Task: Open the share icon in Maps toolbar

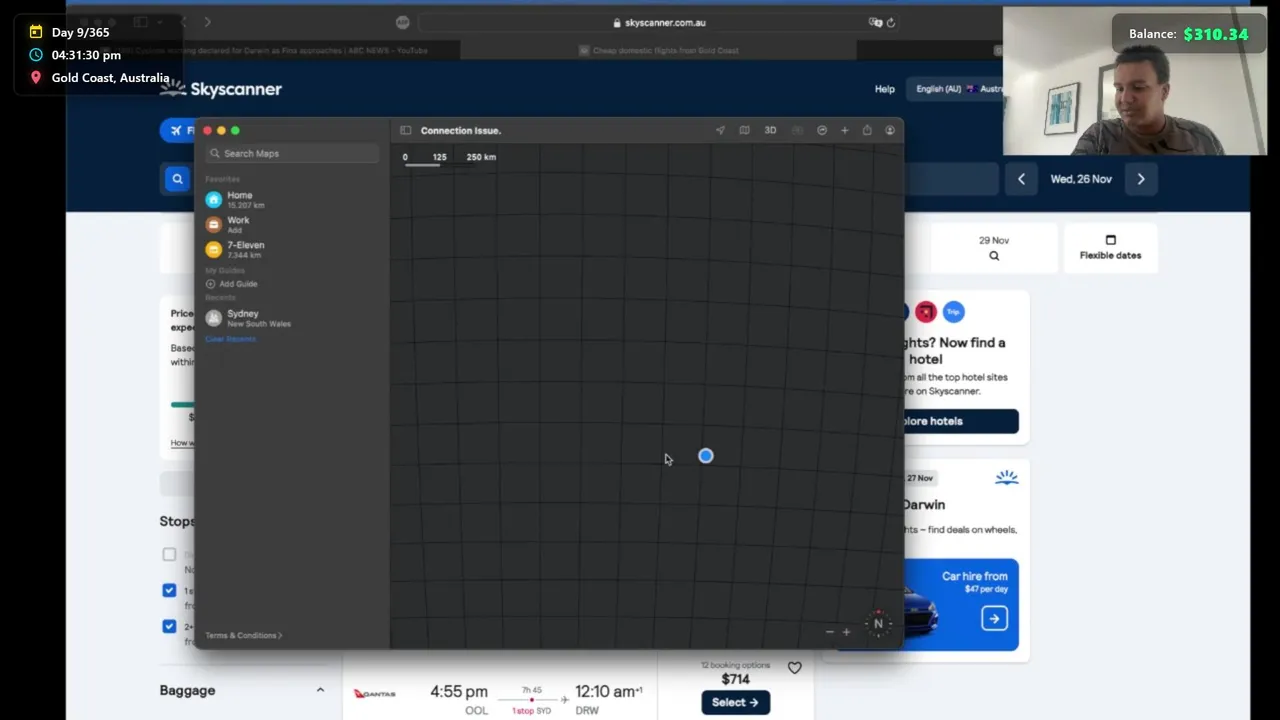Action: pyautogui.click(x=867, y=130)
